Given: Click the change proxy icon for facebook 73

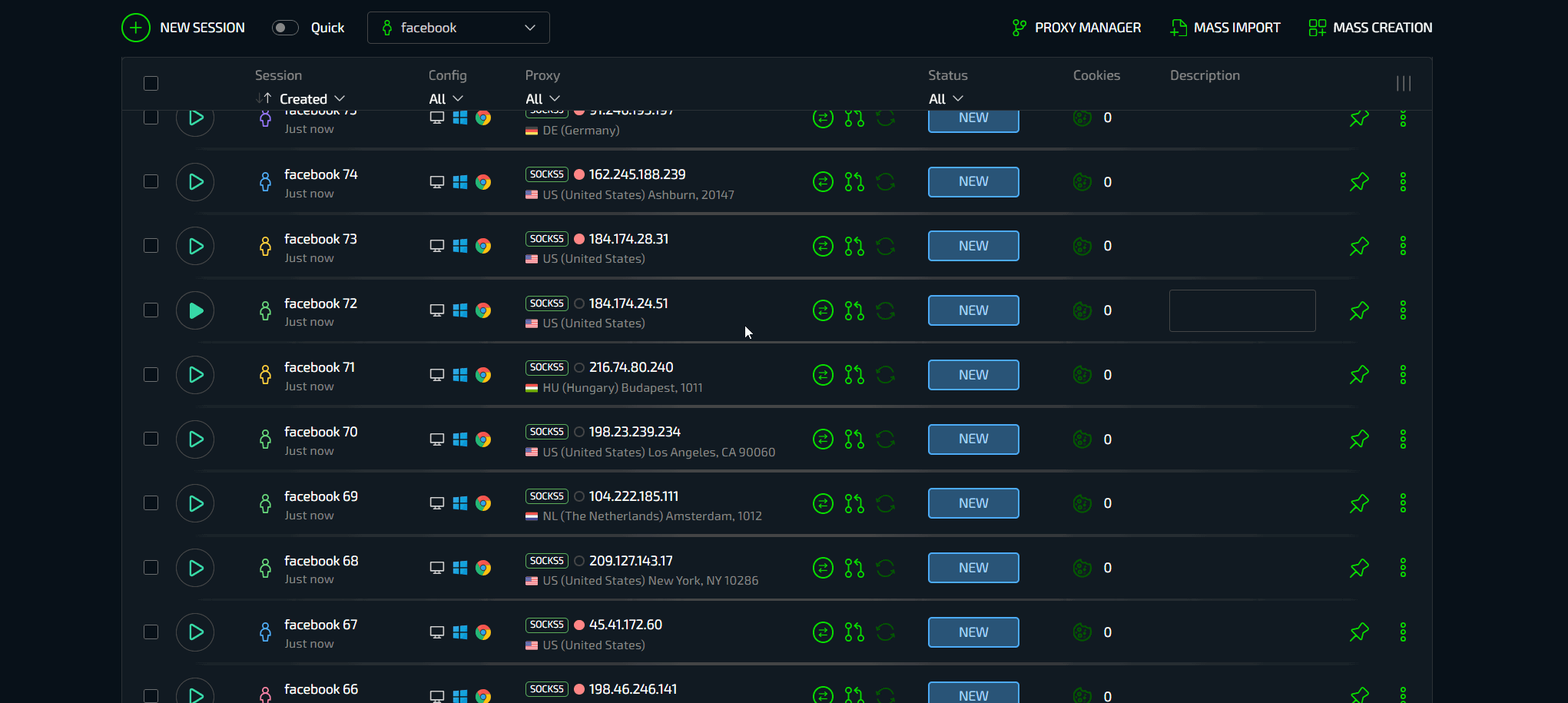Looking at the screenshot, I should tap(823, 246).
